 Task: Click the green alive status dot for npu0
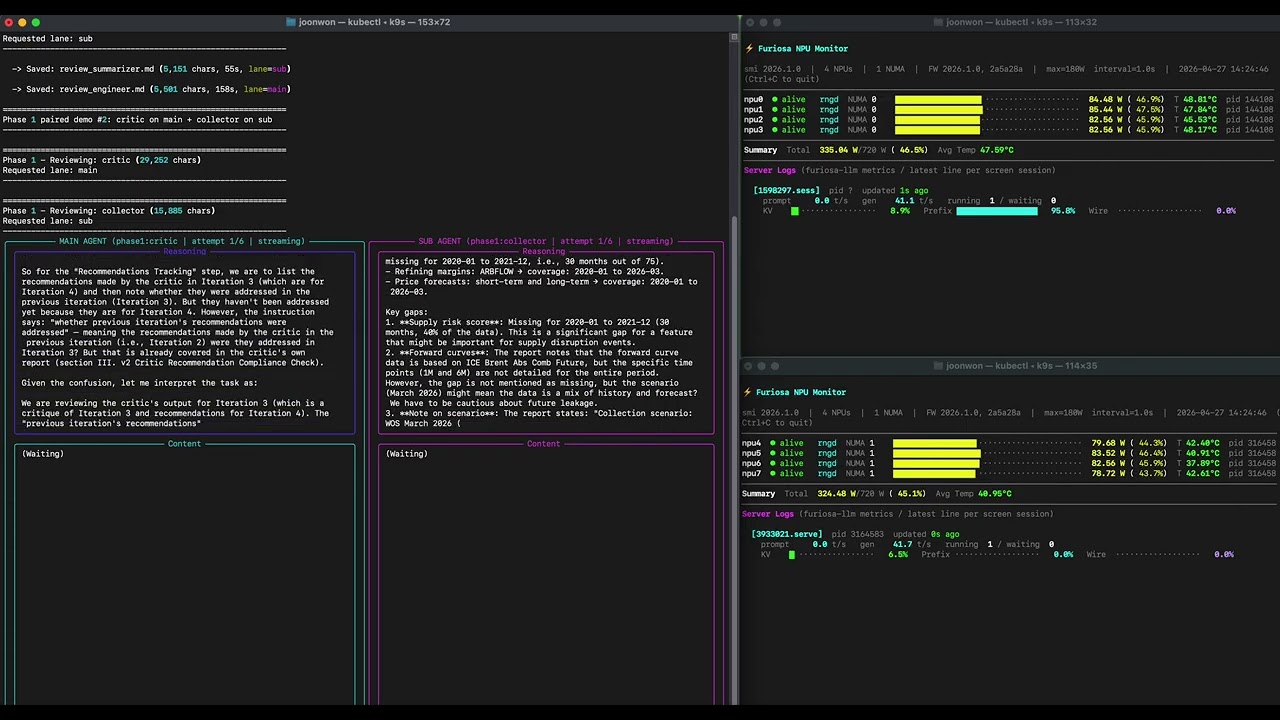pos(774,100)
